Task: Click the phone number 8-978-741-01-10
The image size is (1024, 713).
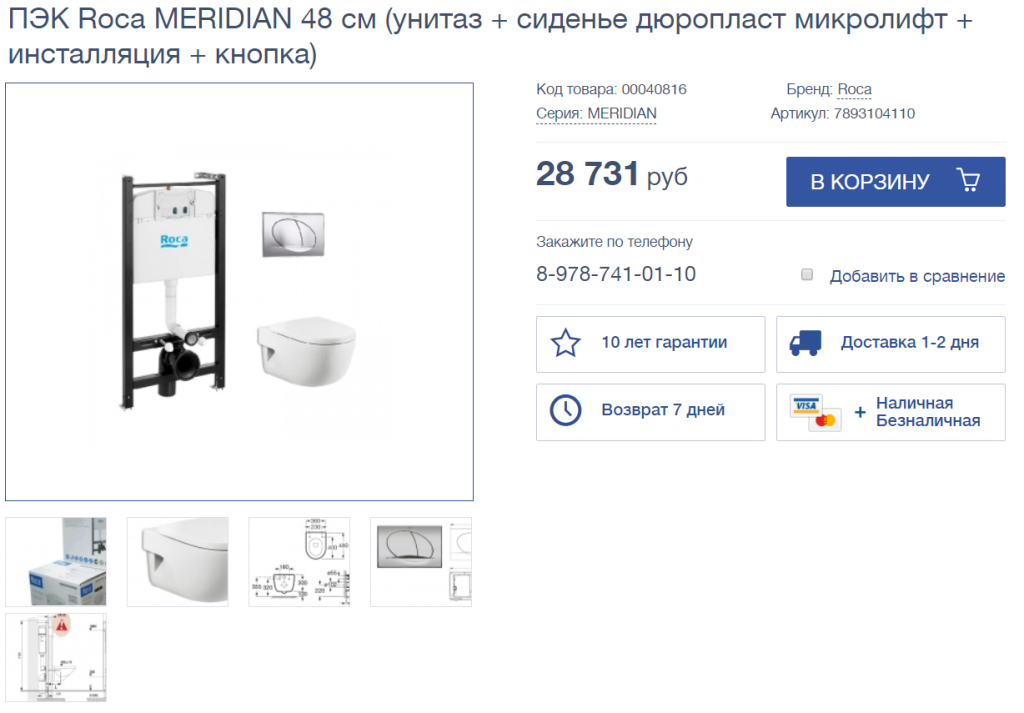Action: pyautogui.click(x=616, y=274)
